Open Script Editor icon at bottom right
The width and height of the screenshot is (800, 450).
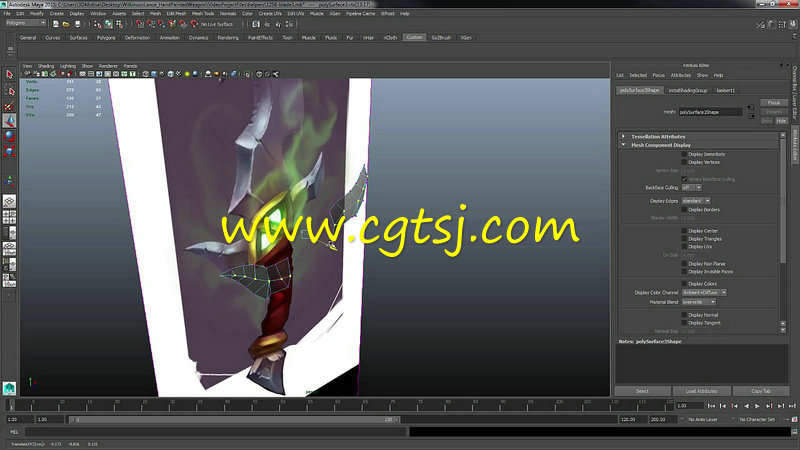pyautogui.click(x=794, y=432)
